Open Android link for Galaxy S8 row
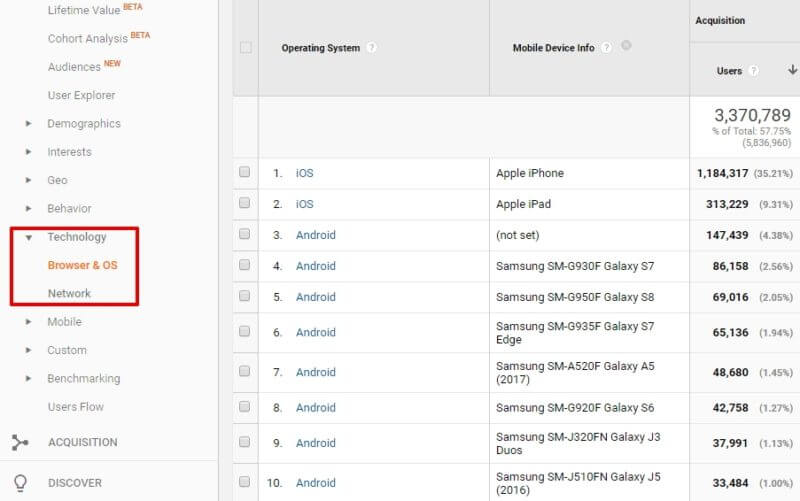Viewport: 800px width, 501px height. pos(316,297)
